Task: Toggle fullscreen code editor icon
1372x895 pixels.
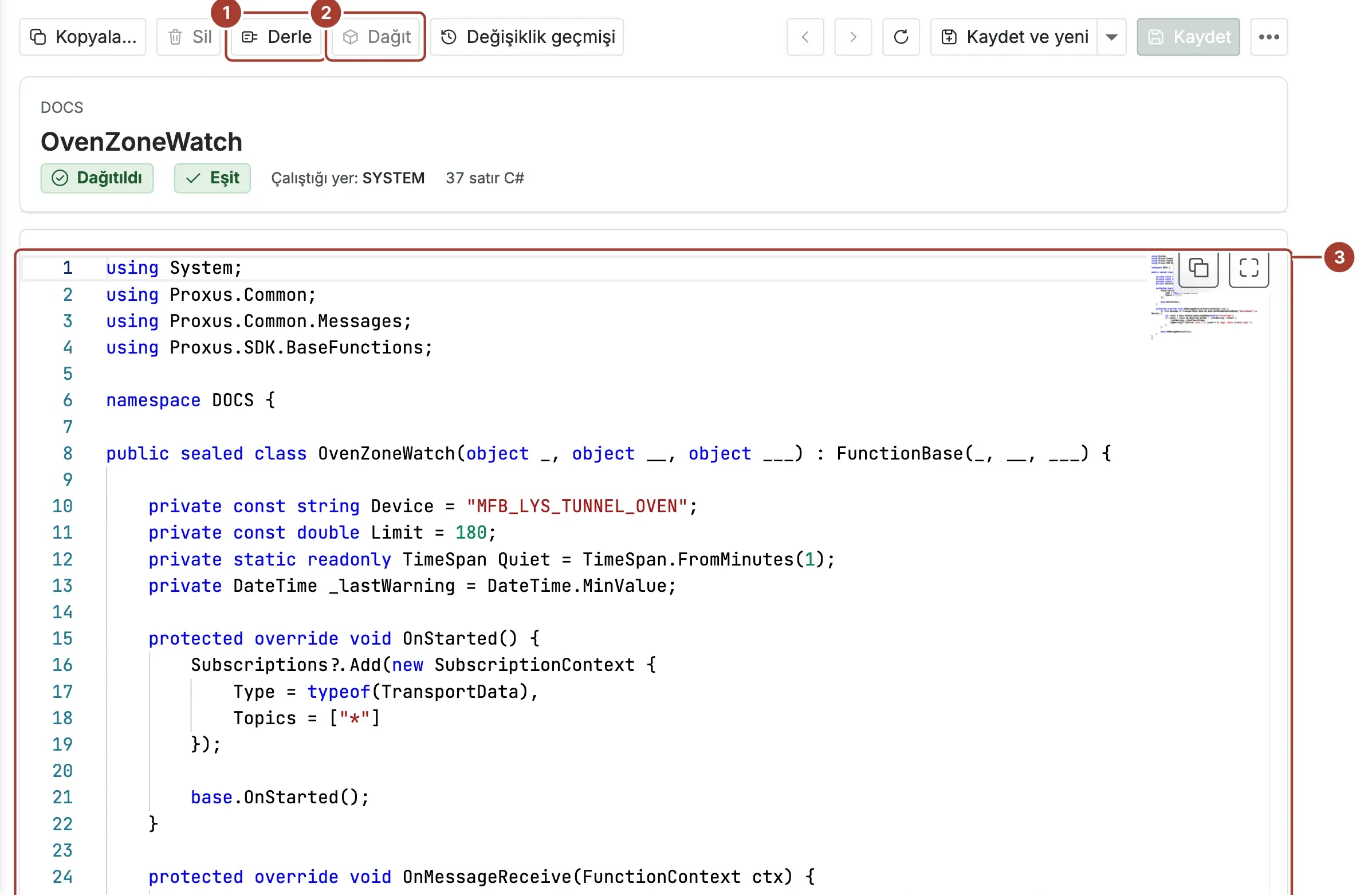Action: (1249, 268)
